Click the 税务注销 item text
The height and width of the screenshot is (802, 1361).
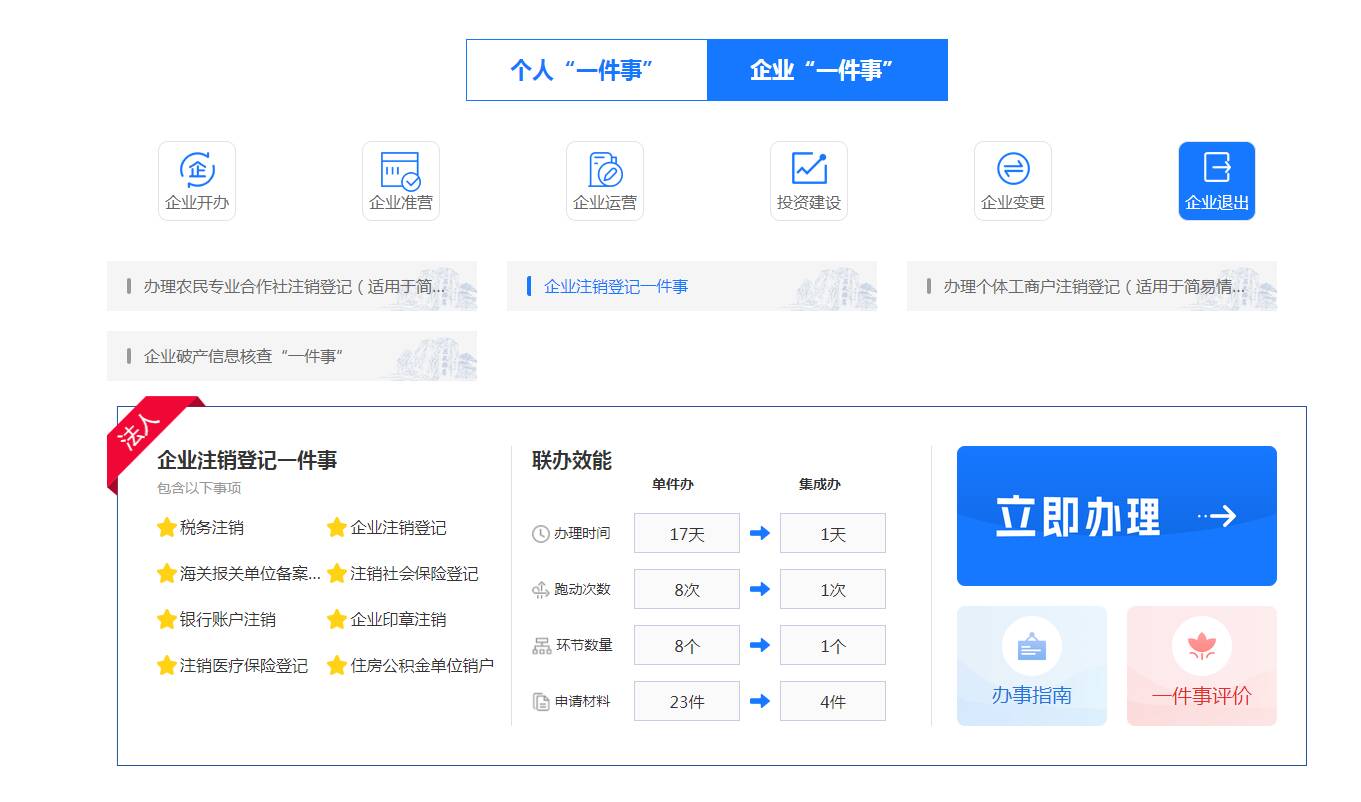[x=212, y=527]
